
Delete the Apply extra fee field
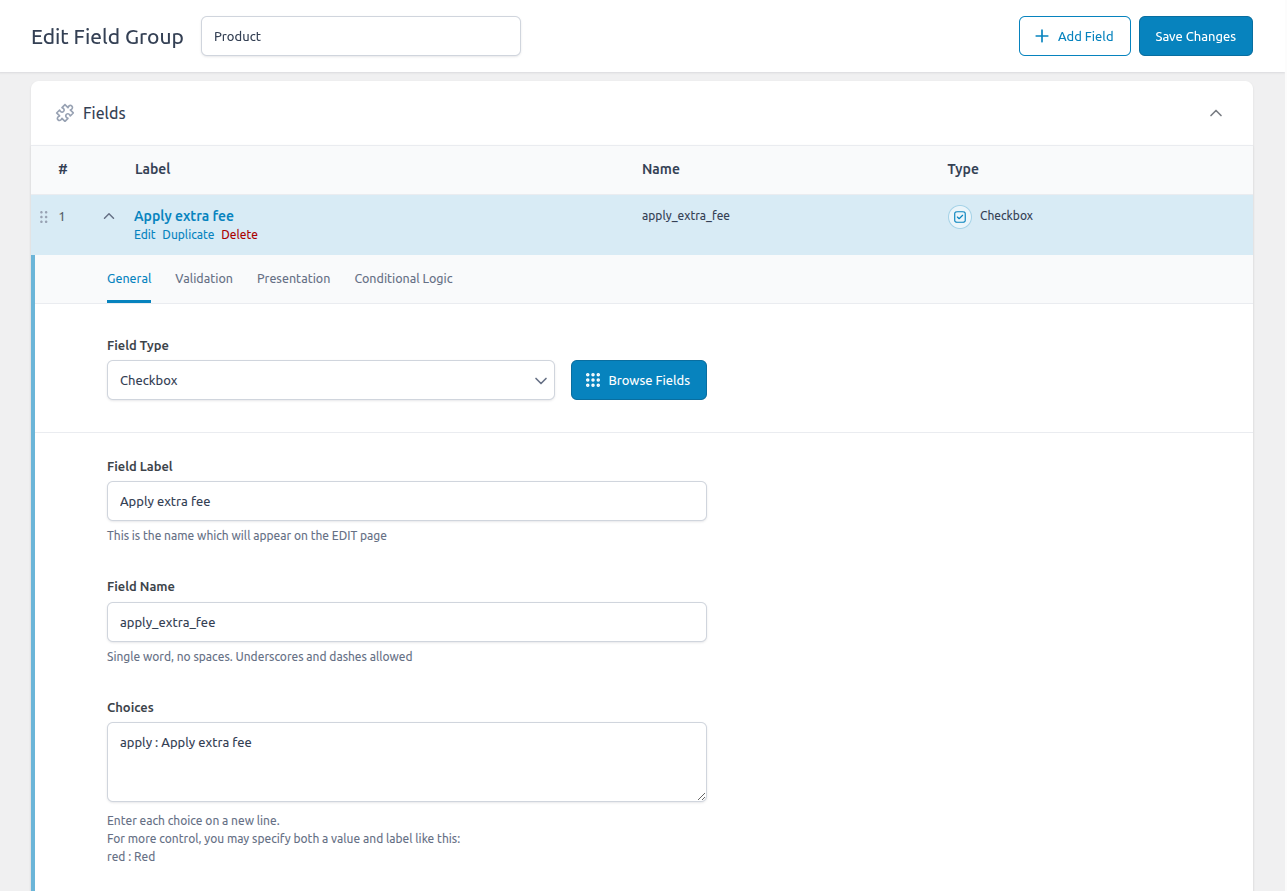pos(239,235)
